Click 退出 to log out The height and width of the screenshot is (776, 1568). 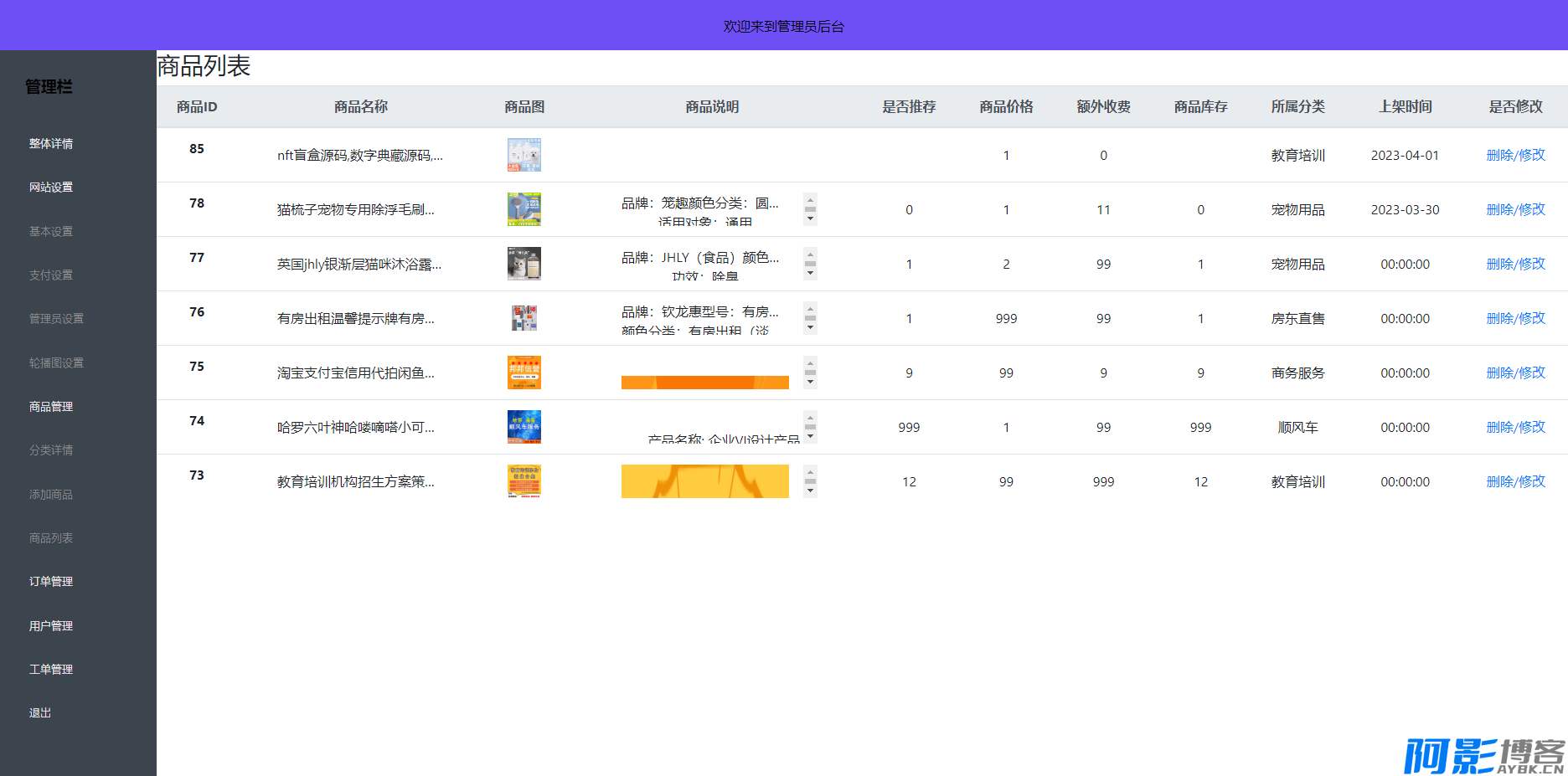(x=40, y=713)
